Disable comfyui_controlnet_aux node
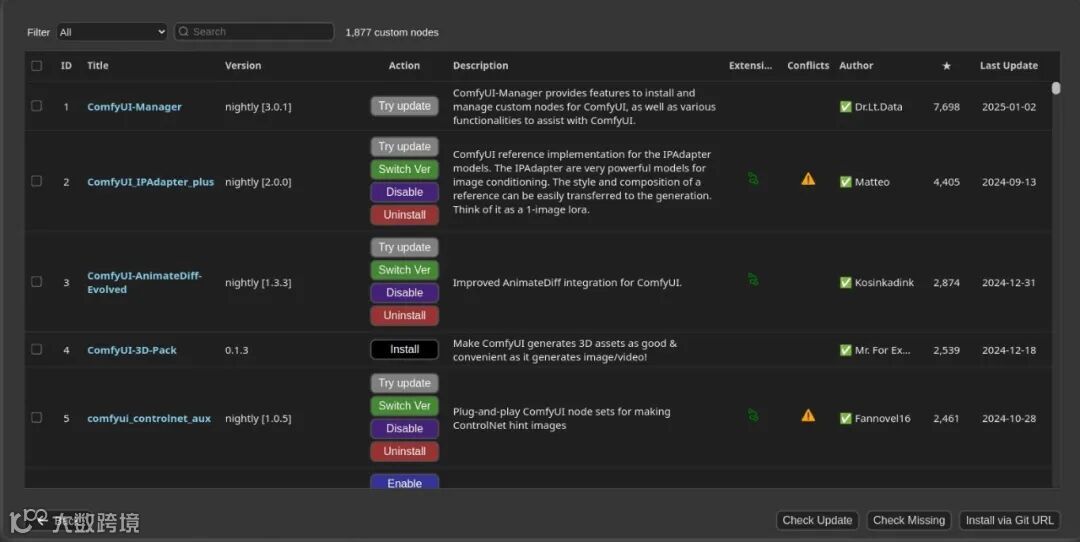1080x542 pixels. pos(404,428)
